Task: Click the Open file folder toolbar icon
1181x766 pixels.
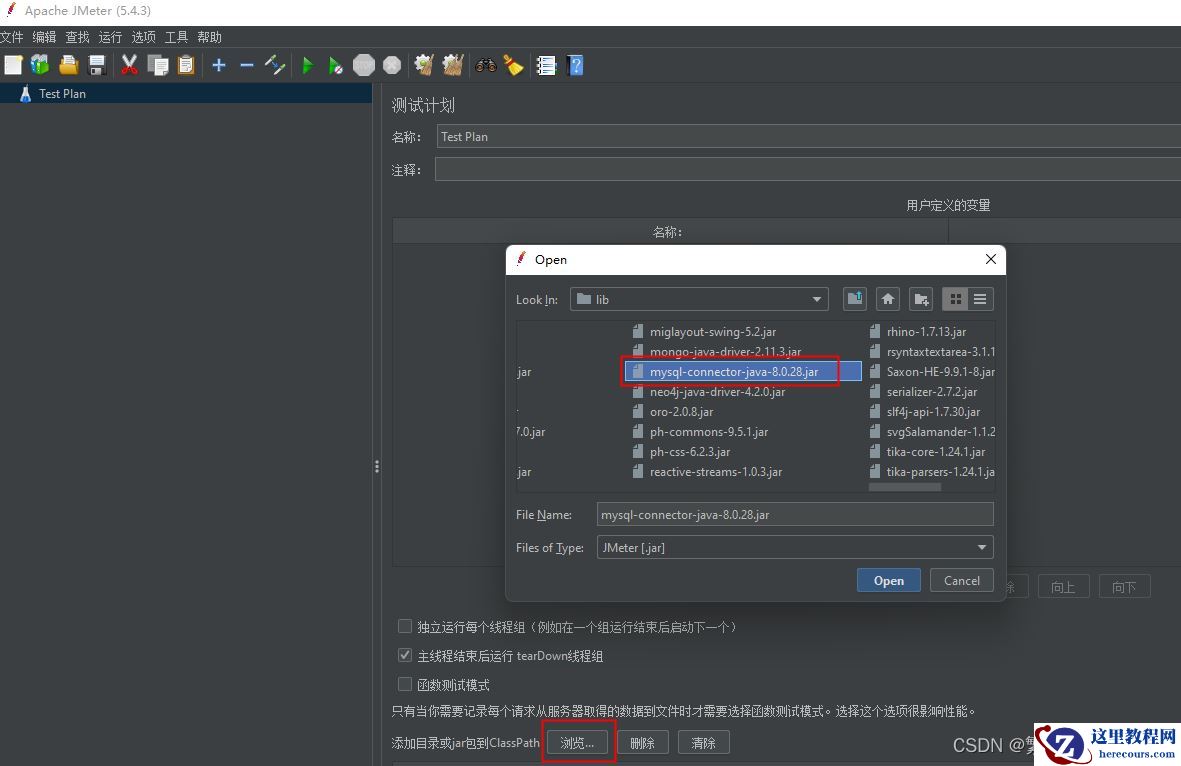Action: [x=69, y=66]
